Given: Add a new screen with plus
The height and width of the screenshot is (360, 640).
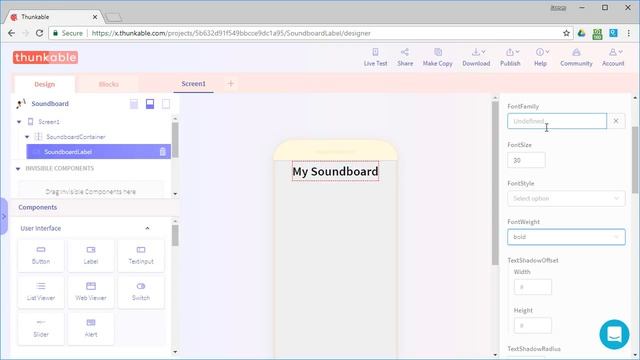Looking at the screenshot, I should coord(231,84).
